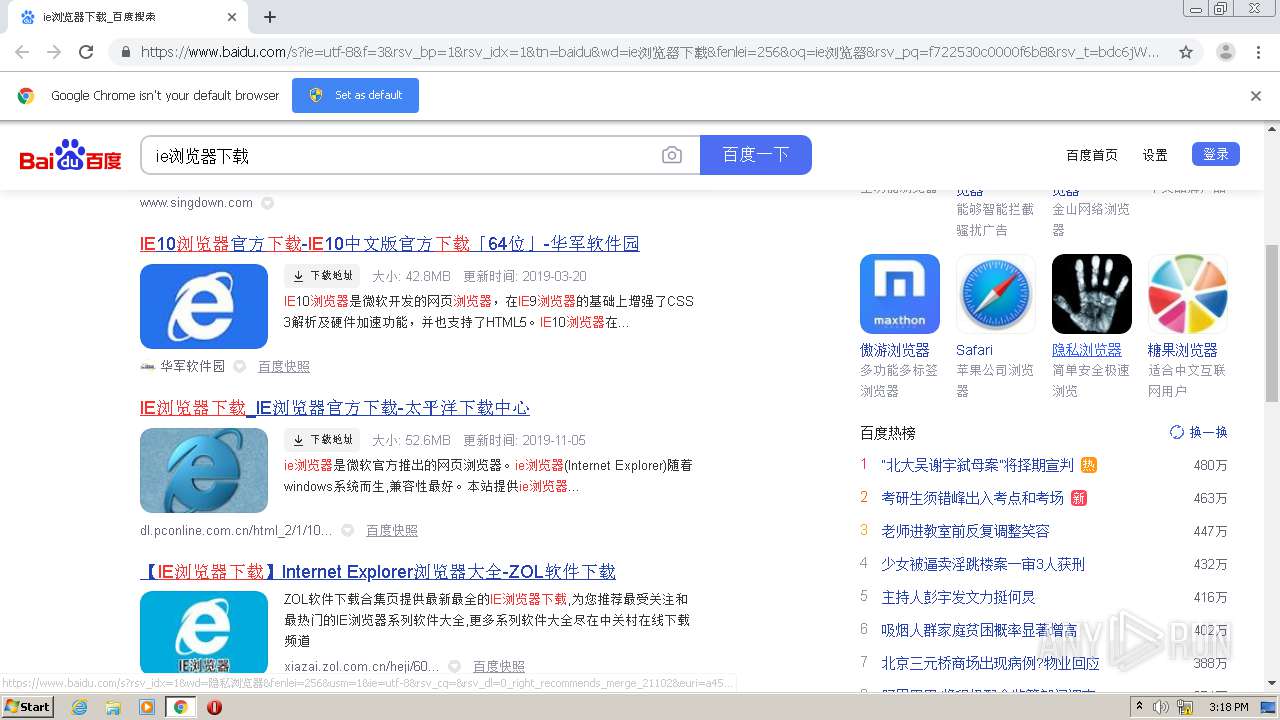Click 傲游浏览器 text link
Viewport: 1280px width, 720px height.
click(895, 350)
